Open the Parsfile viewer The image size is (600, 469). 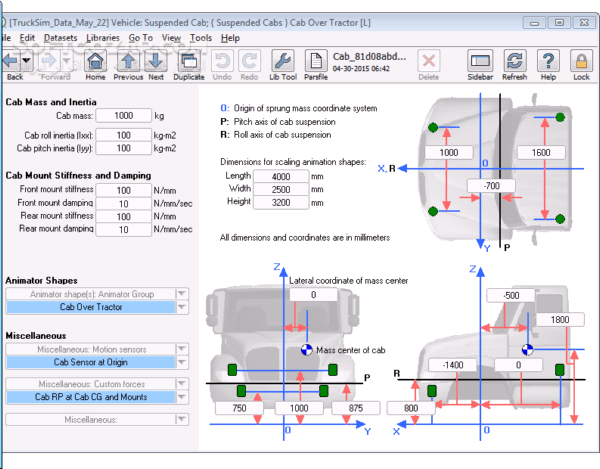[318, 62]
